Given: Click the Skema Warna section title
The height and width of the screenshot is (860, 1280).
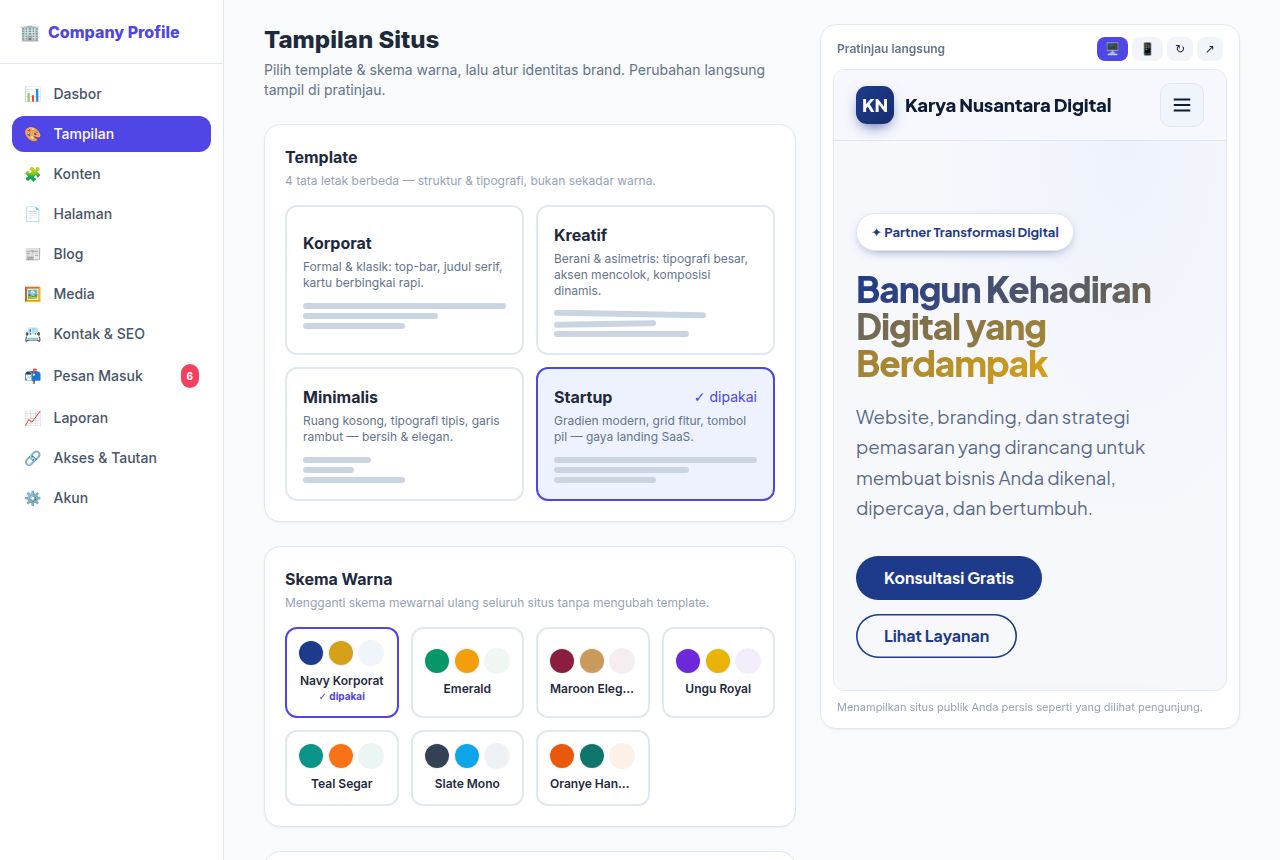Looking at the screenshot, I should point(338,579).
